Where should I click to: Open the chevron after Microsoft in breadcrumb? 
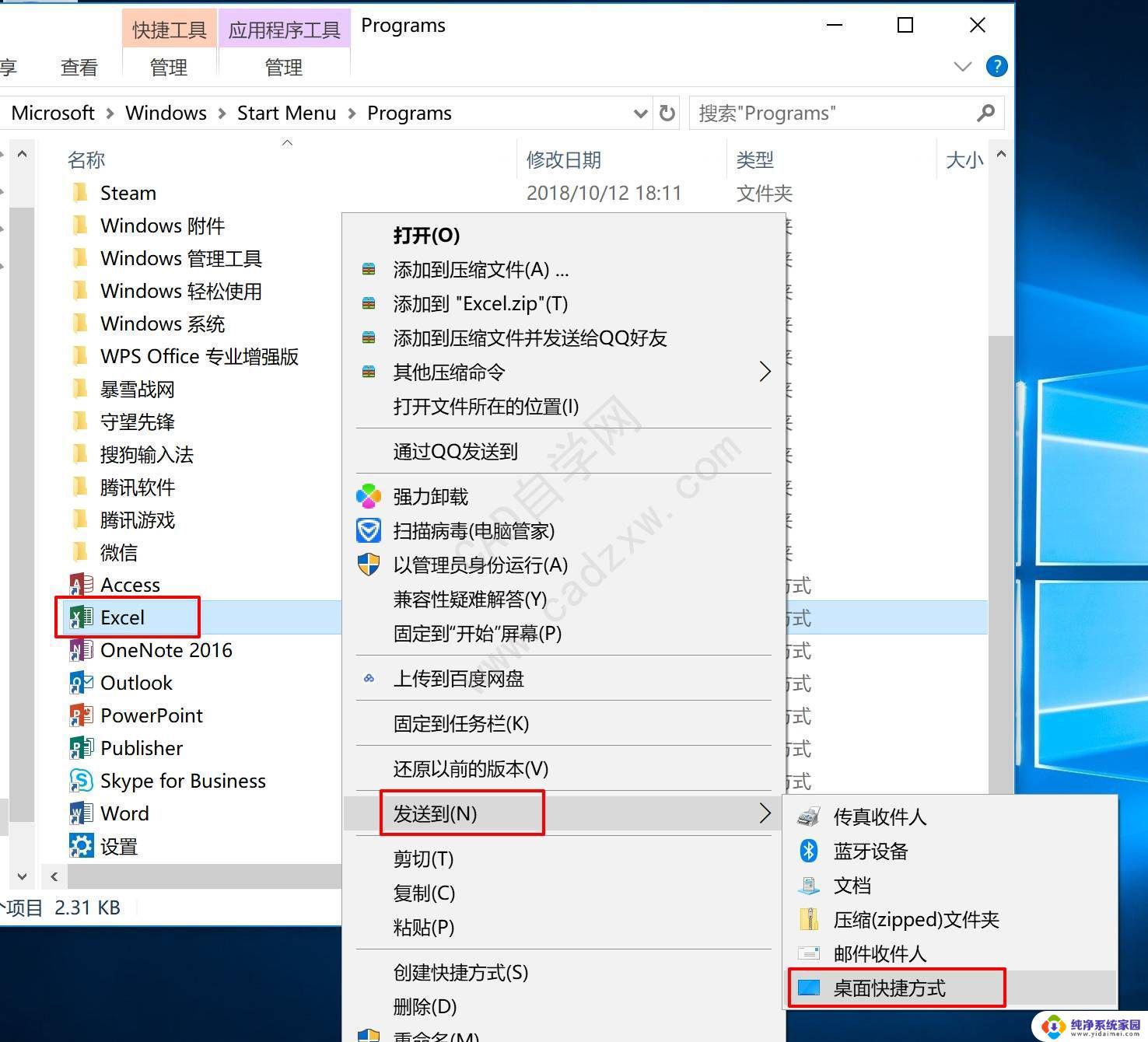[x=110, y=114]
